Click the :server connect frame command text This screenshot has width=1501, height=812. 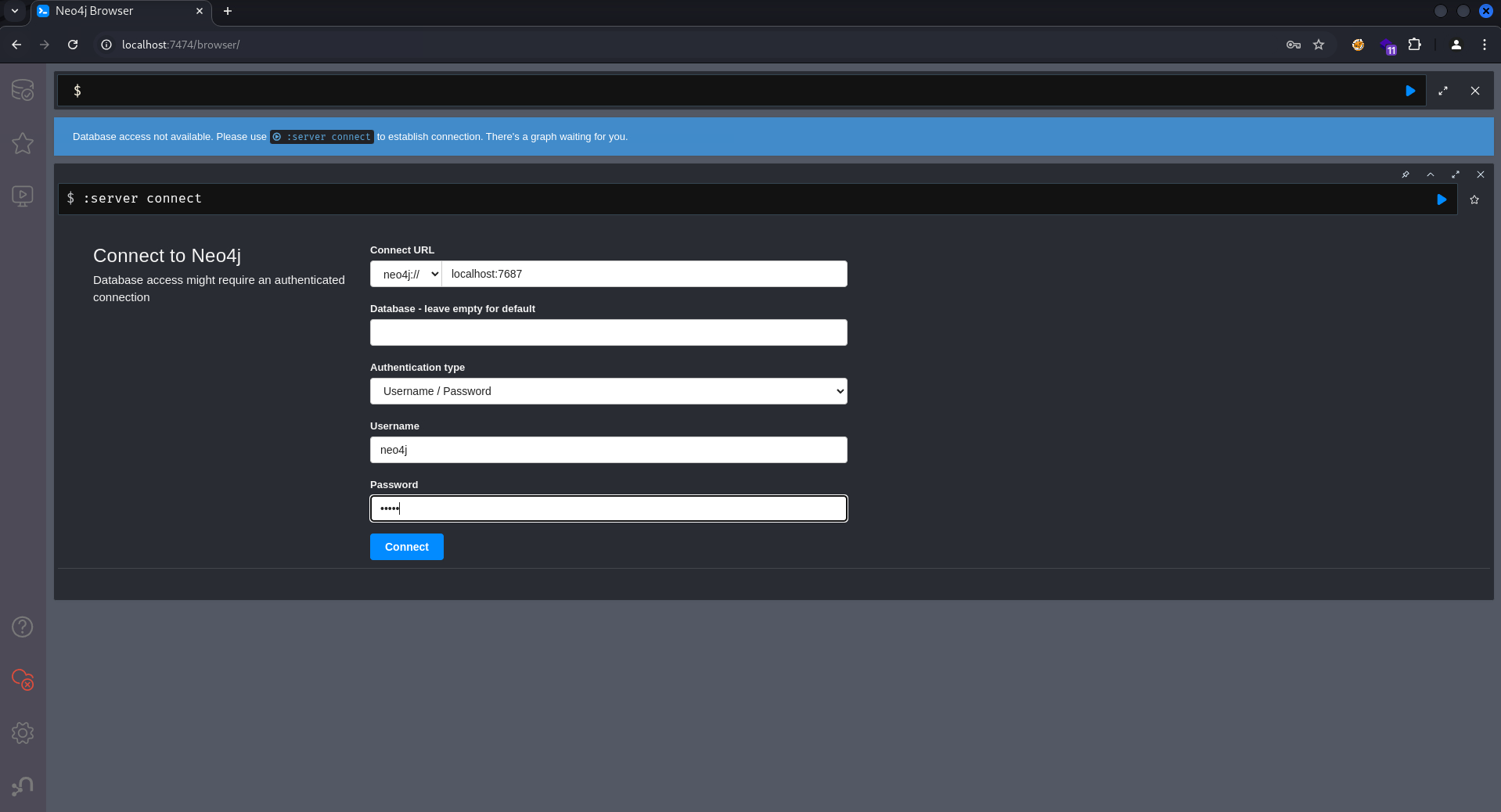(x=142, y=199)
